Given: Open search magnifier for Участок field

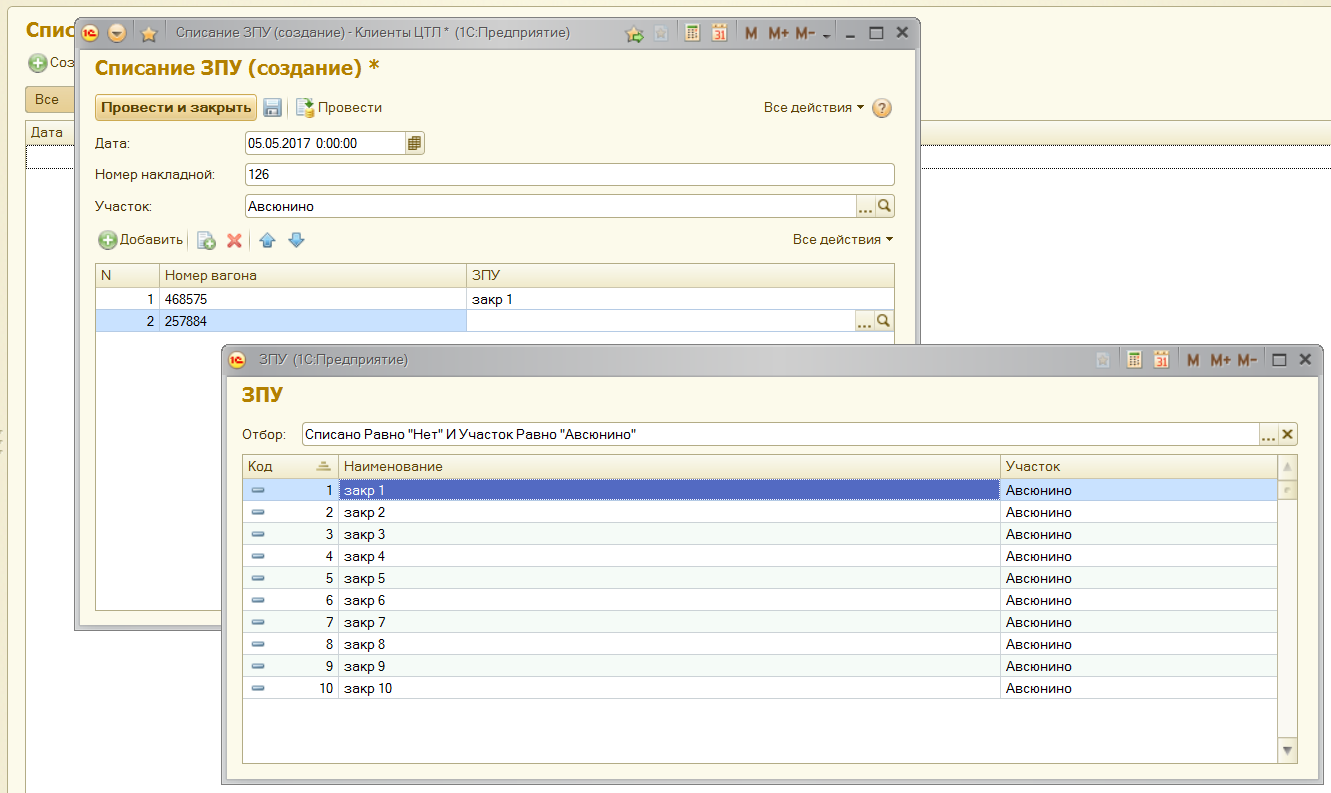Looking at the screenshot, I should point(884,206).
